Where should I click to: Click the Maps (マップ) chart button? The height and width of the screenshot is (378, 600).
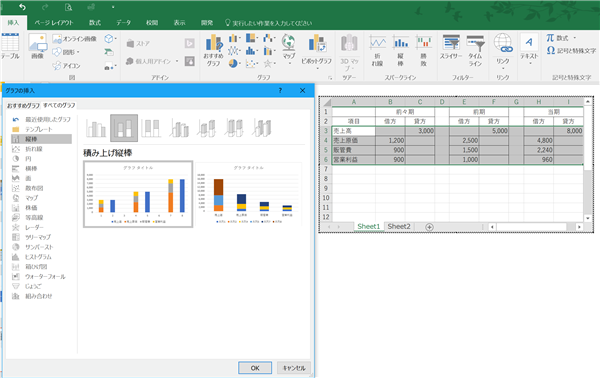(289, 48)
